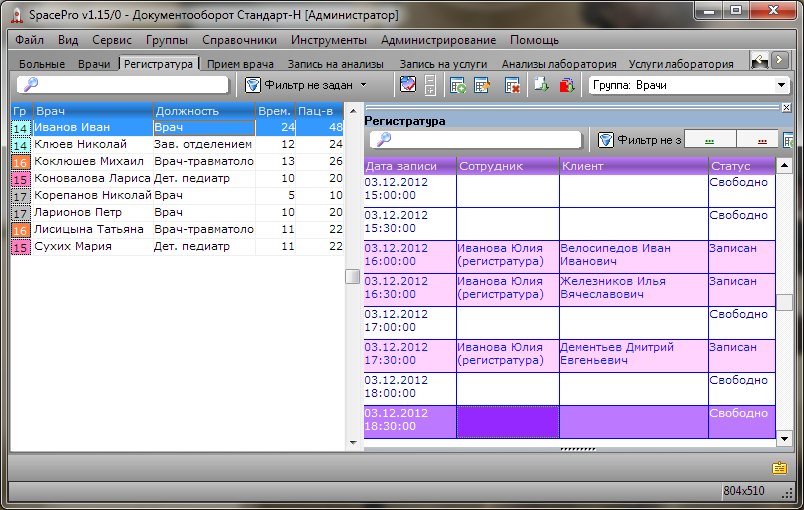Image resolution: width=804 pixels, height=510 pixels.
Task: Switch to the Врачи tab
Action: coord(94,64)
